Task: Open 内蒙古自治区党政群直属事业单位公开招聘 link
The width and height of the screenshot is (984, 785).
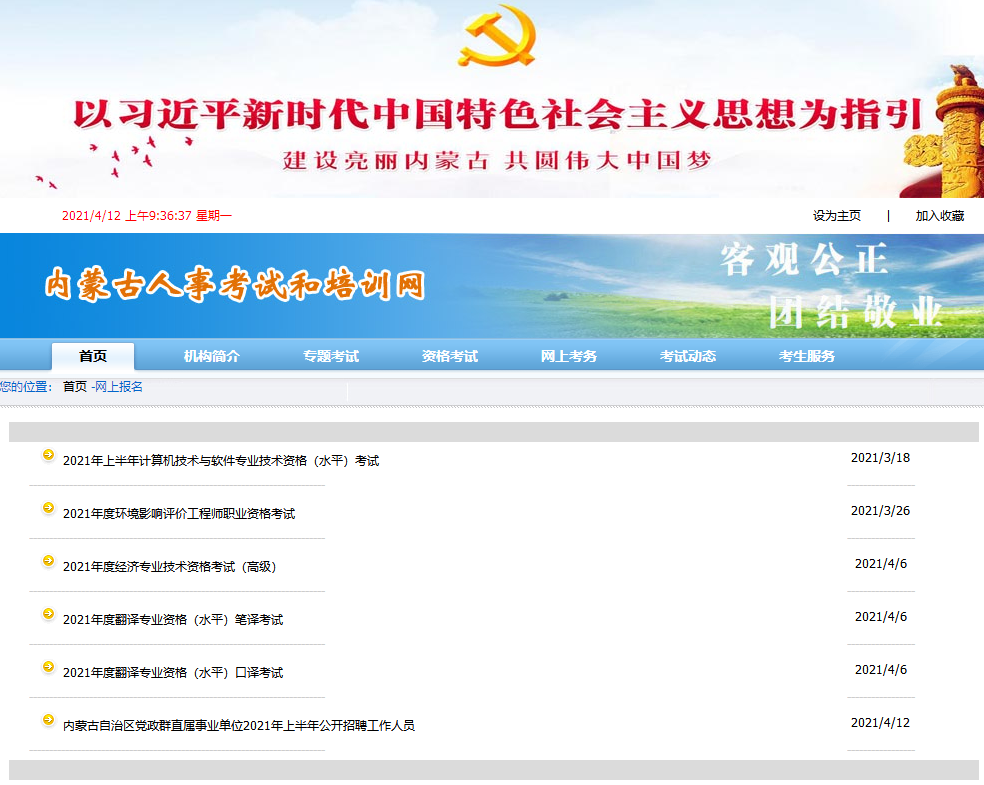Action: [x=239, y=726]
